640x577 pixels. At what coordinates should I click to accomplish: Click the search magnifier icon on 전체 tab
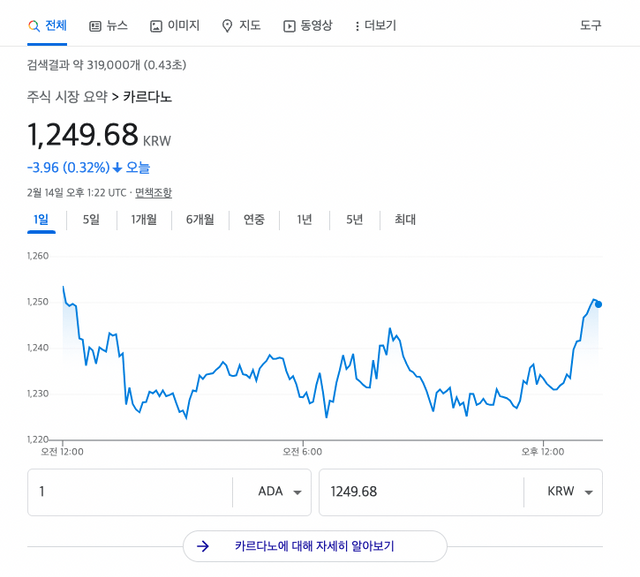click(x=34, y=26)
